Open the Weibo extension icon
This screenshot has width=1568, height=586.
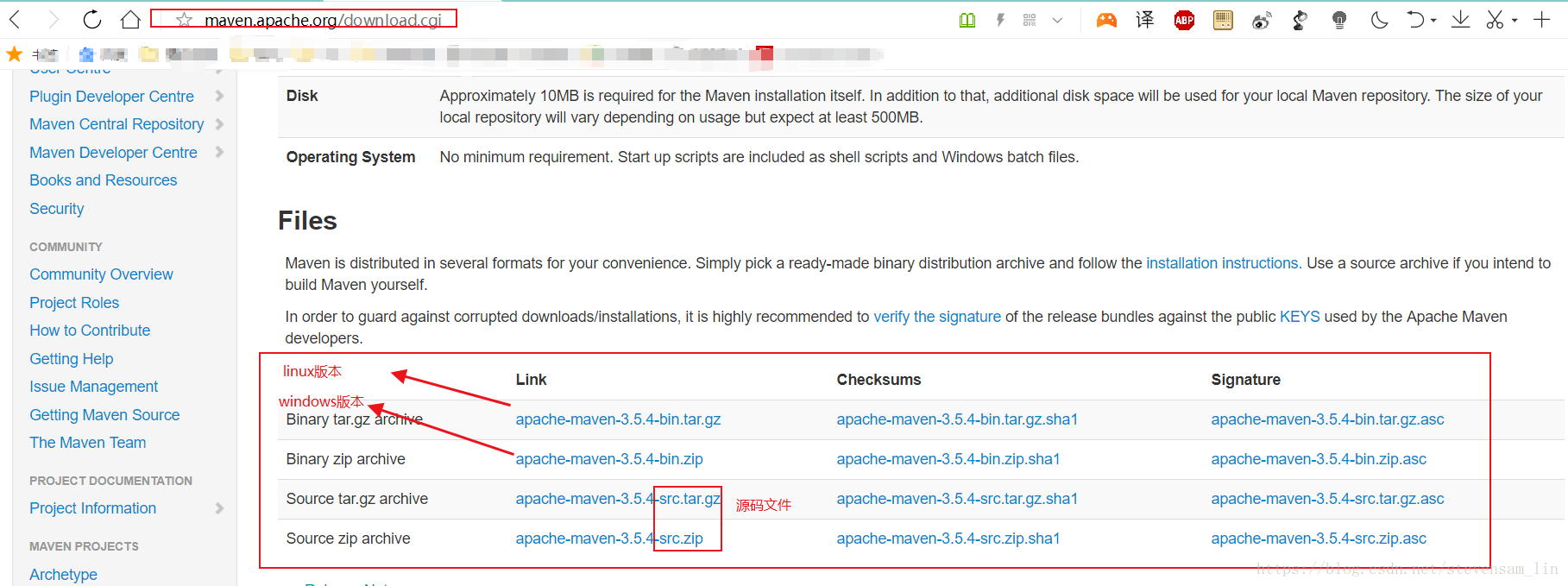(1262, 20)
